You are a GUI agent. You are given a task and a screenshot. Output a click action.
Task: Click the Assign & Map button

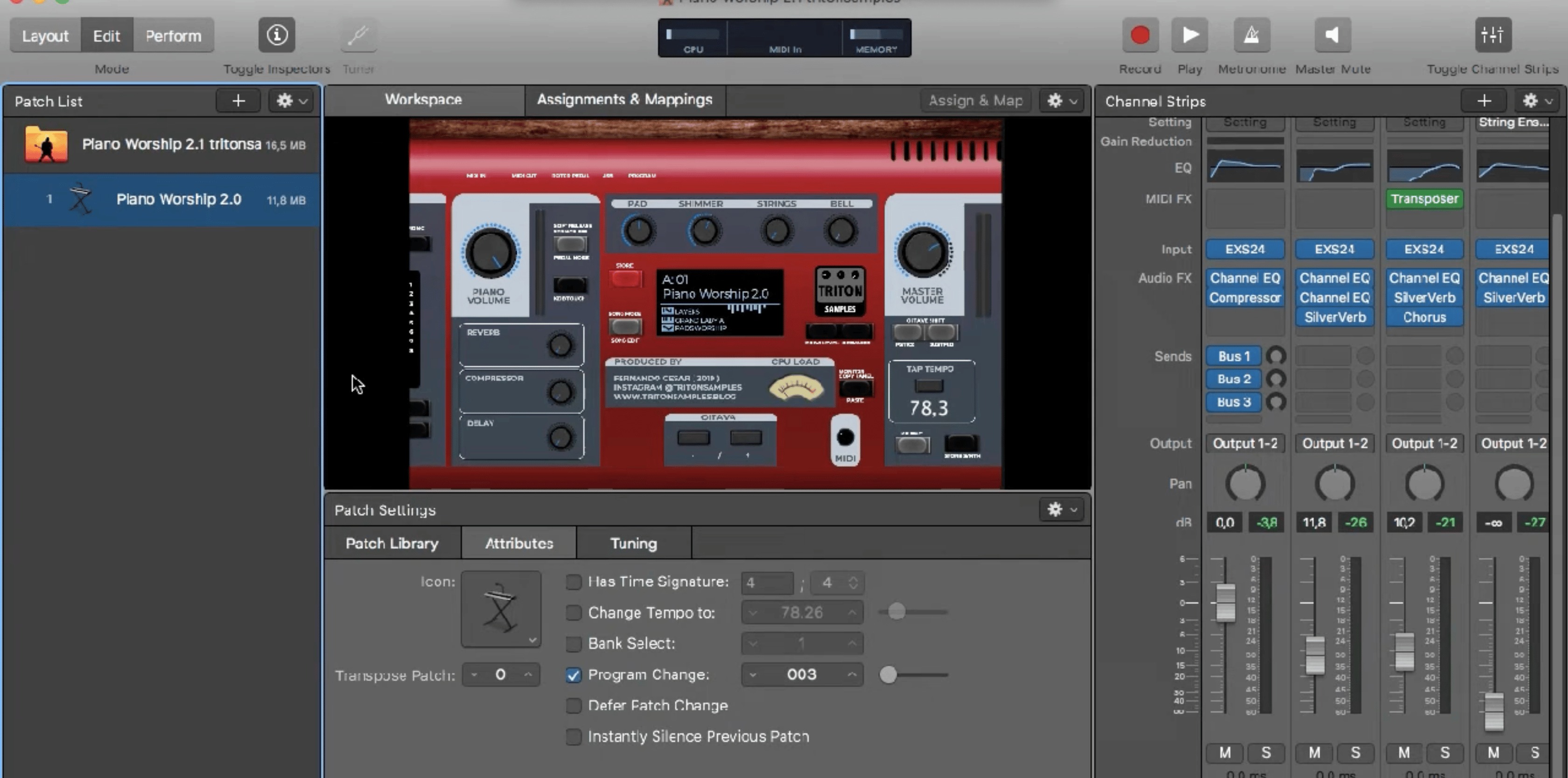[x=975, y=101]
